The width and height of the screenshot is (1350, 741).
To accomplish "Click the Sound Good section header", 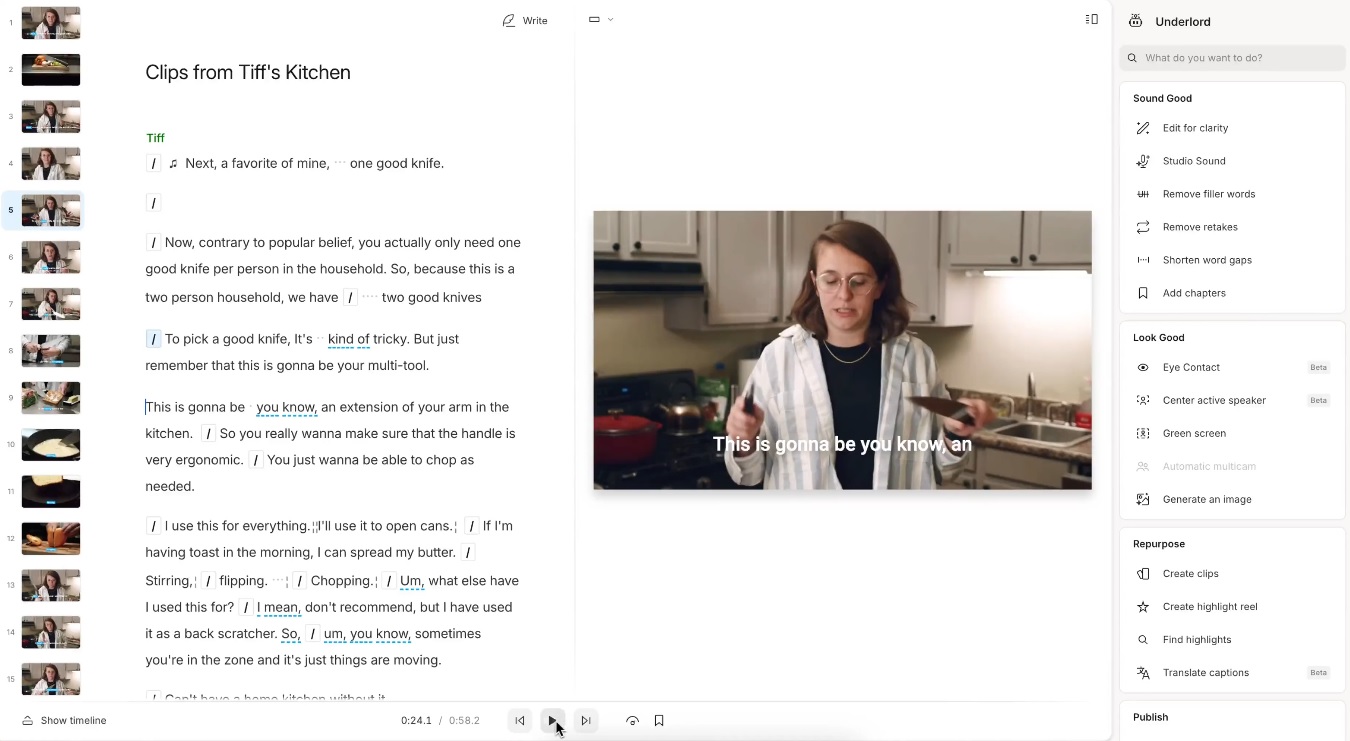I will tap(1162, 98).
